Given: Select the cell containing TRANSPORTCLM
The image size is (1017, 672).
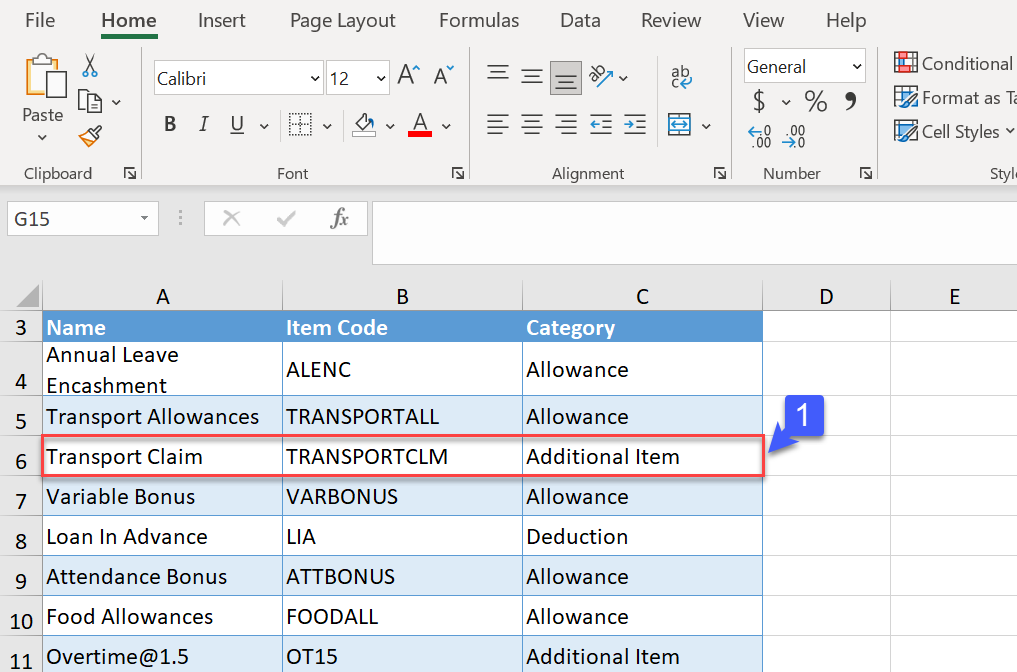Looking at the screenshot, I should click(x=402, y=457).
